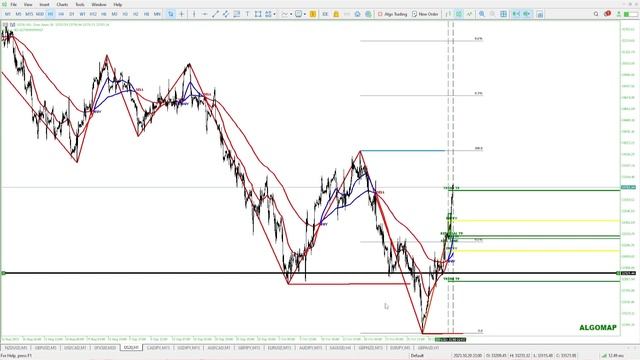This screenshot has height=360, width=640.
Task: Open the Default profile selector in status bar
Action: [x=417, y=356]
